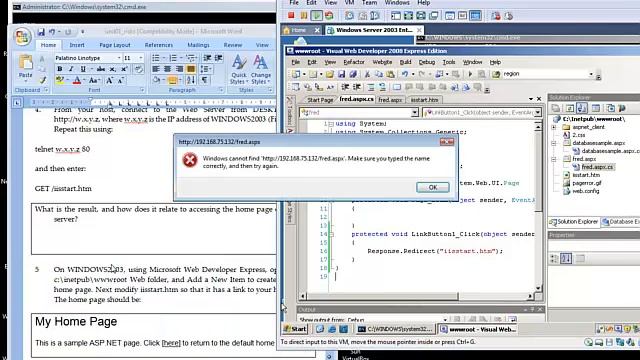Toggle Superscript in Word Font group
The height and width of the screenshot is (360, 640).
tap(124, 69)
